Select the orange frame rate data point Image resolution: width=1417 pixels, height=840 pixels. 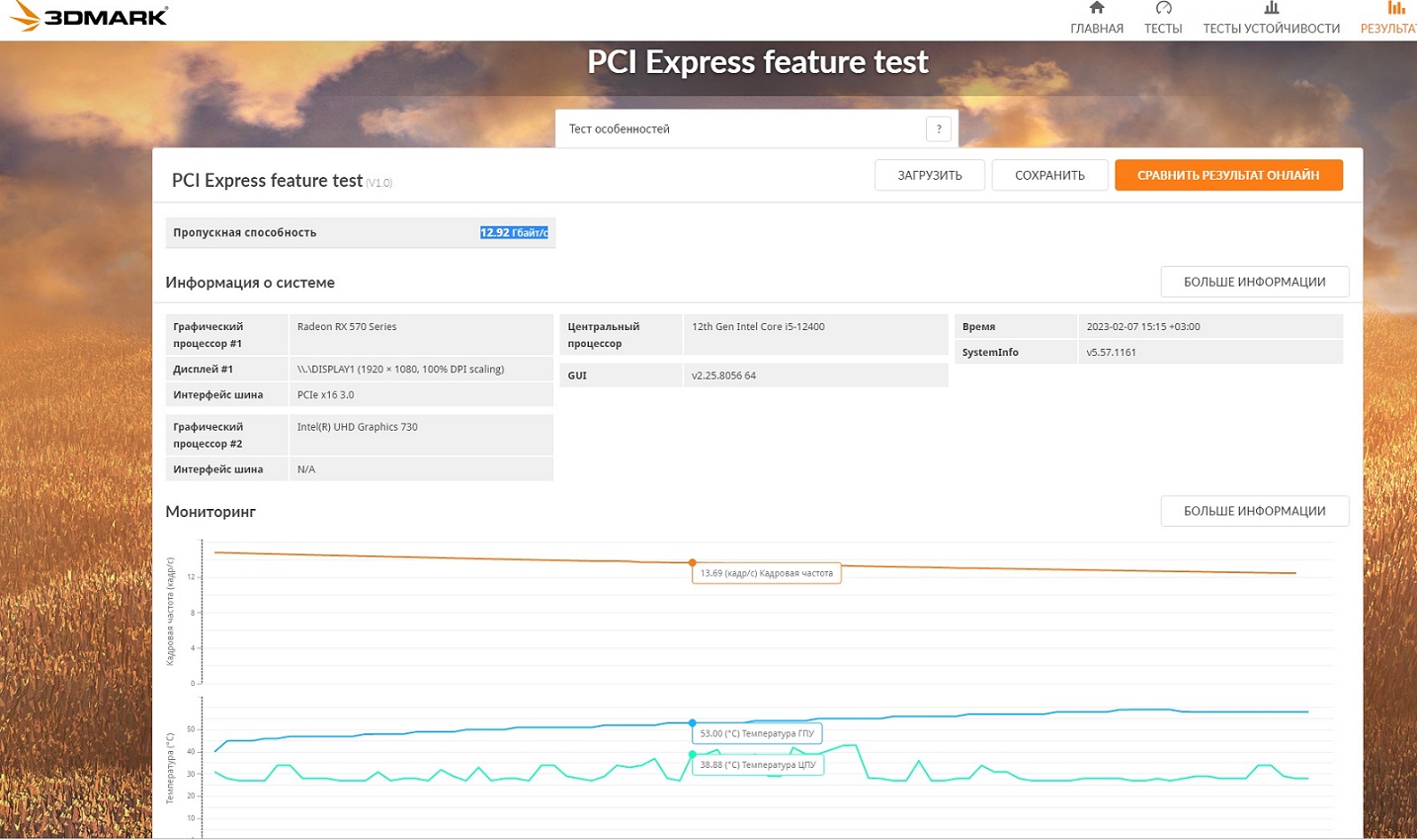692,562
